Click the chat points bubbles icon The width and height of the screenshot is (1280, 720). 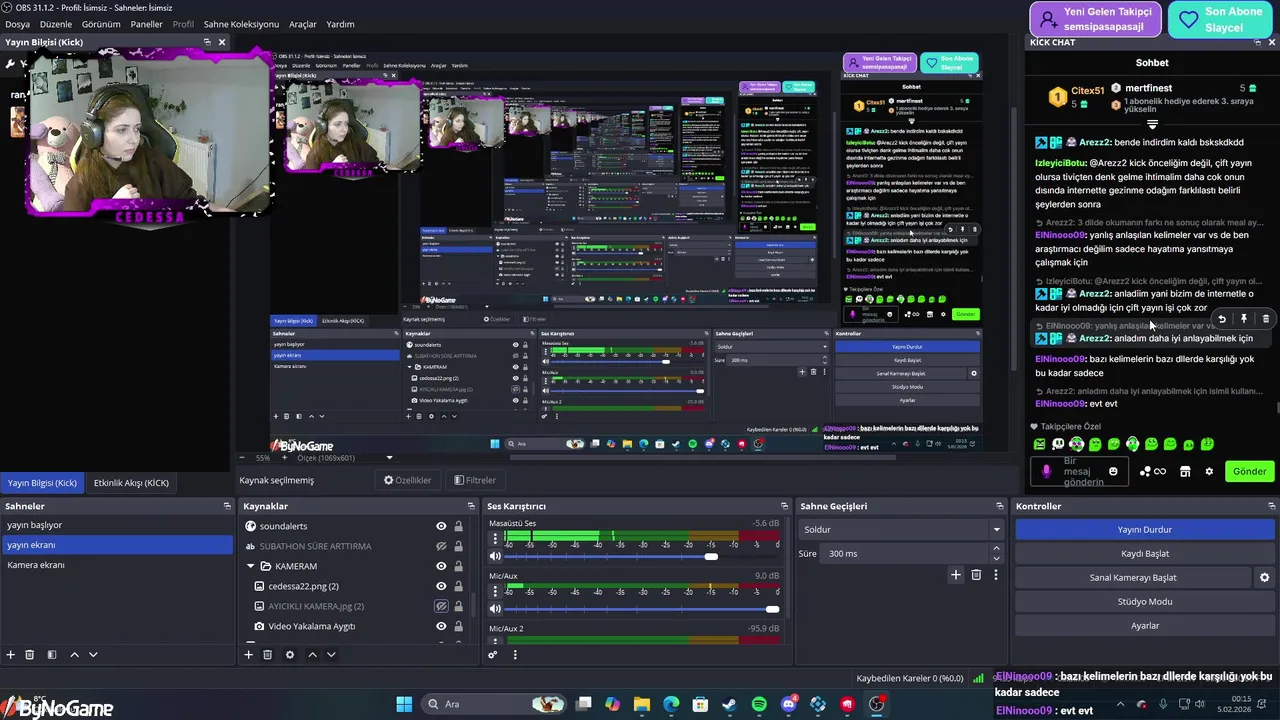tap(1145, 471)
